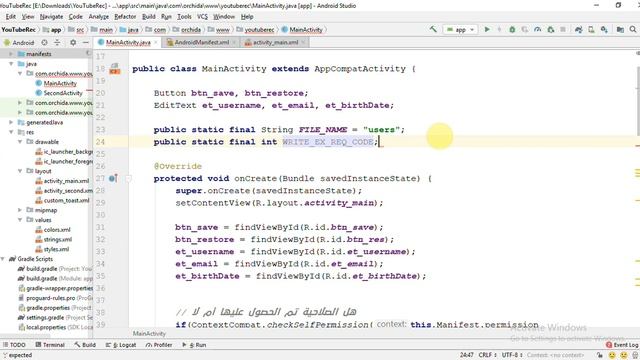The width and height of the screenshot is (640, 360).
Task: Expand the mipmap folder
Action: [20, 210]
